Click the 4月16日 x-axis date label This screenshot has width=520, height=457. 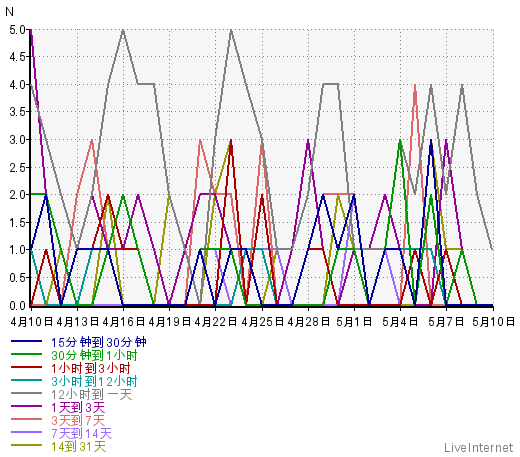pos(124,322)
